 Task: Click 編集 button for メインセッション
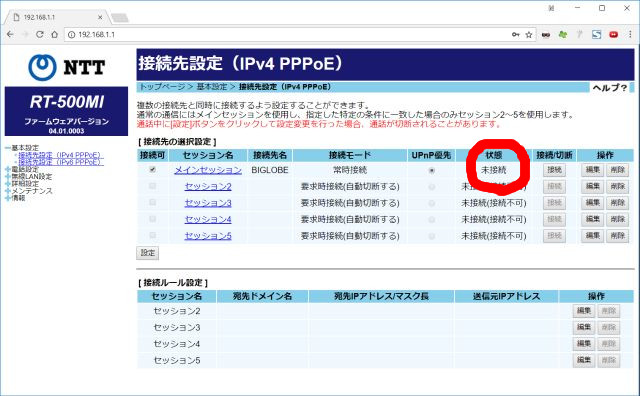point(592,170)
